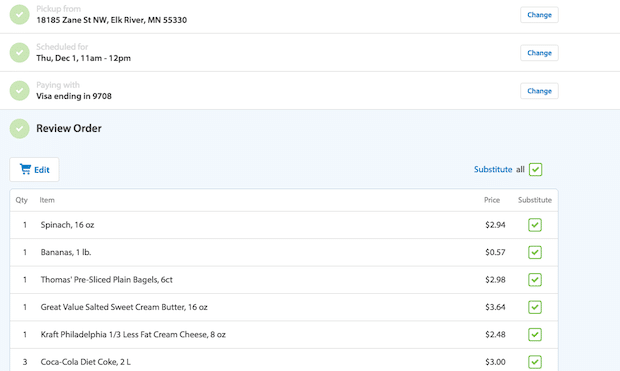This screenshot has width=620, height=371.
Task: Toggle substitute for Coca-Cola Diet Coke
Action: [535, 362]
